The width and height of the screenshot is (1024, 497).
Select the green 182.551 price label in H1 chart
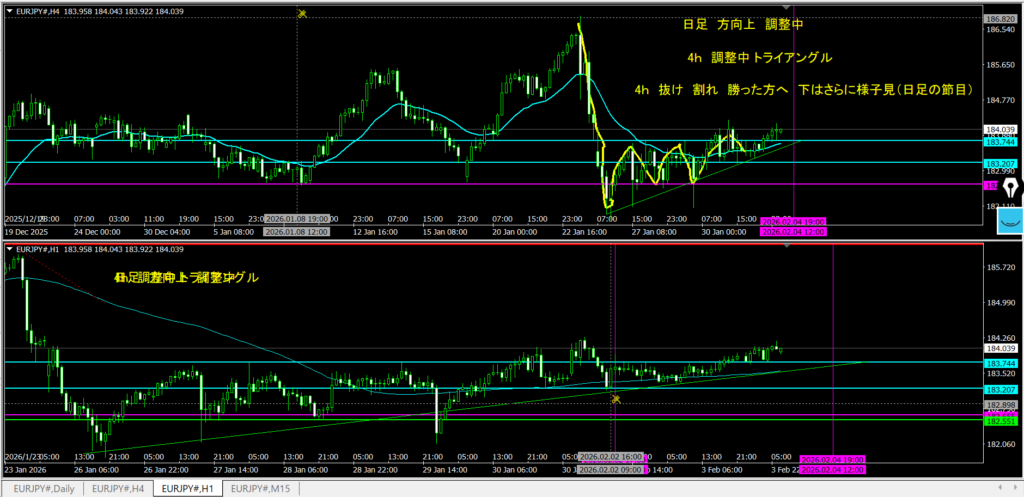[1001, 420]
